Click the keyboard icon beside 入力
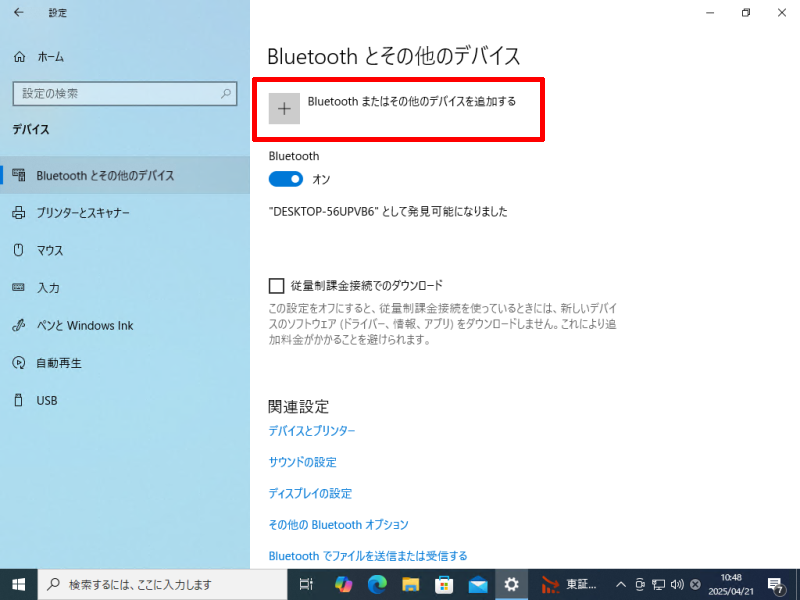Viewport: 800px width, 600px height. coord(18,288)
